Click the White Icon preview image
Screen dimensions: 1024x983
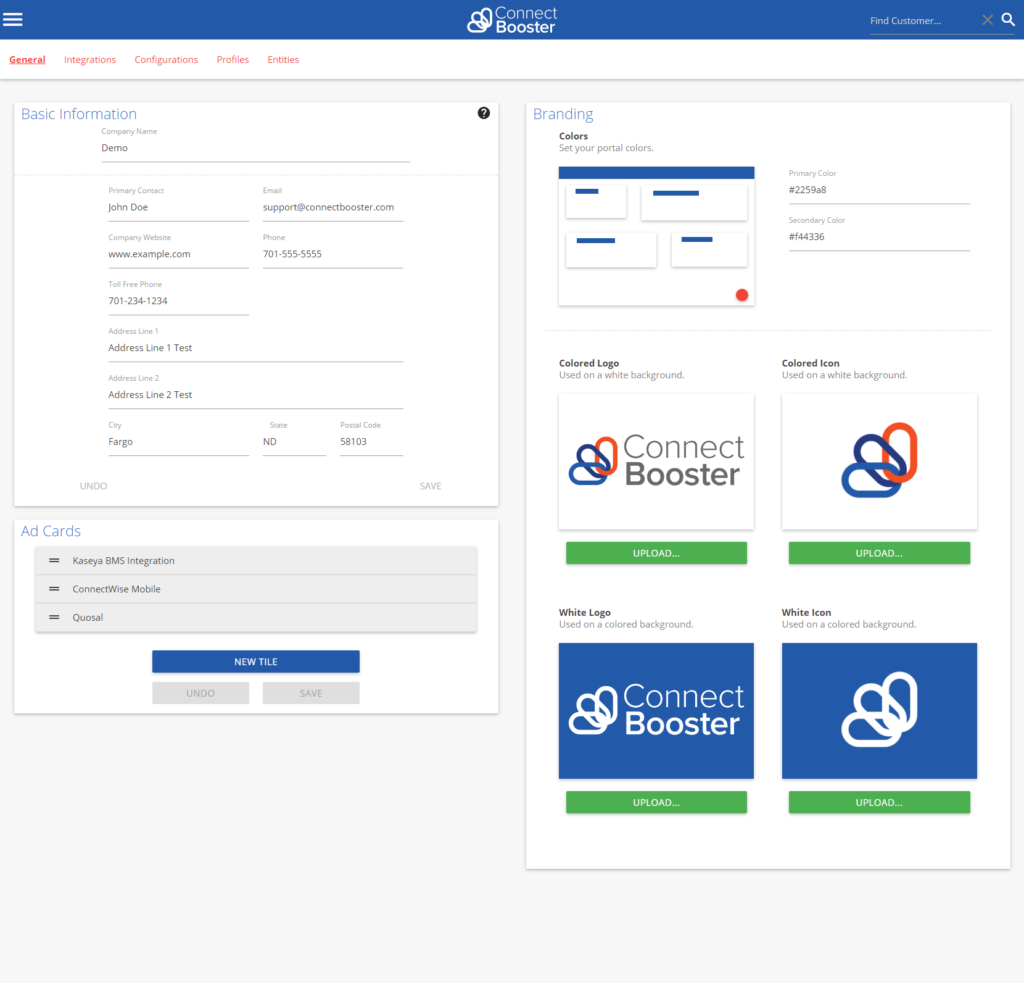879,711
